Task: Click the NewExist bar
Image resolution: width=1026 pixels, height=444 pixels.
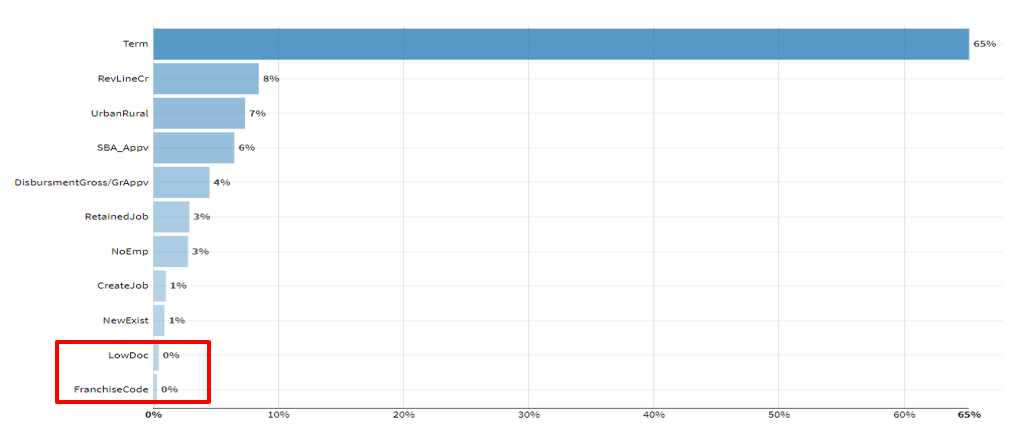Action: (x=159, y=320)
